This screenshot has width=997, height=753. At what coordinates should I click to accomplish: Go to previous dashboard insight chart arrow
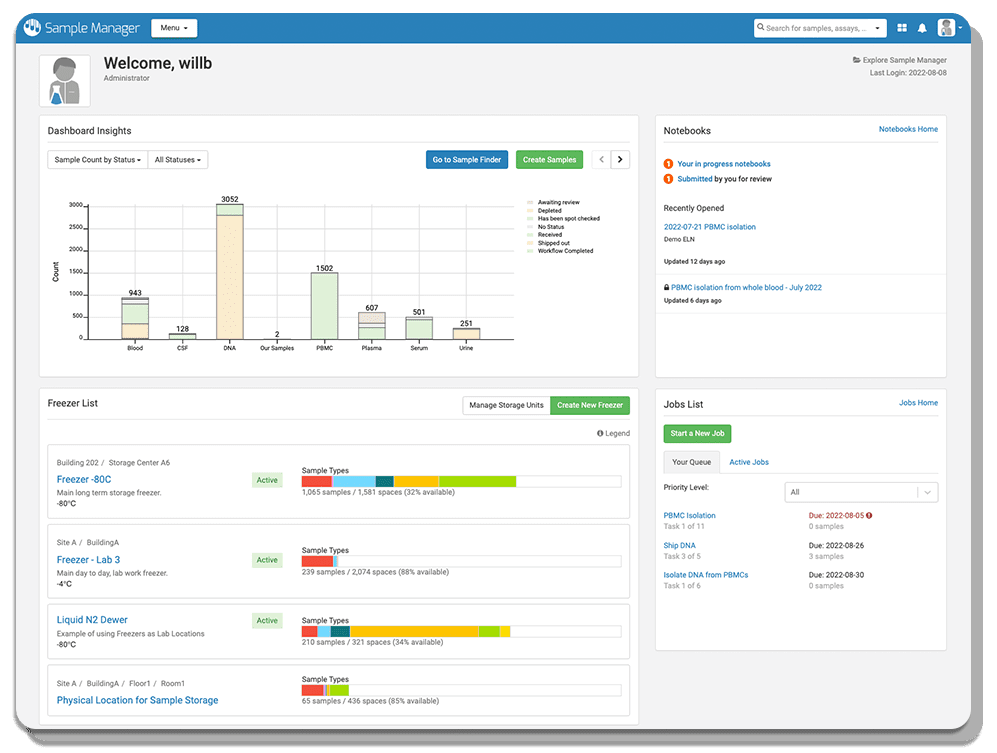click(600, 159)
